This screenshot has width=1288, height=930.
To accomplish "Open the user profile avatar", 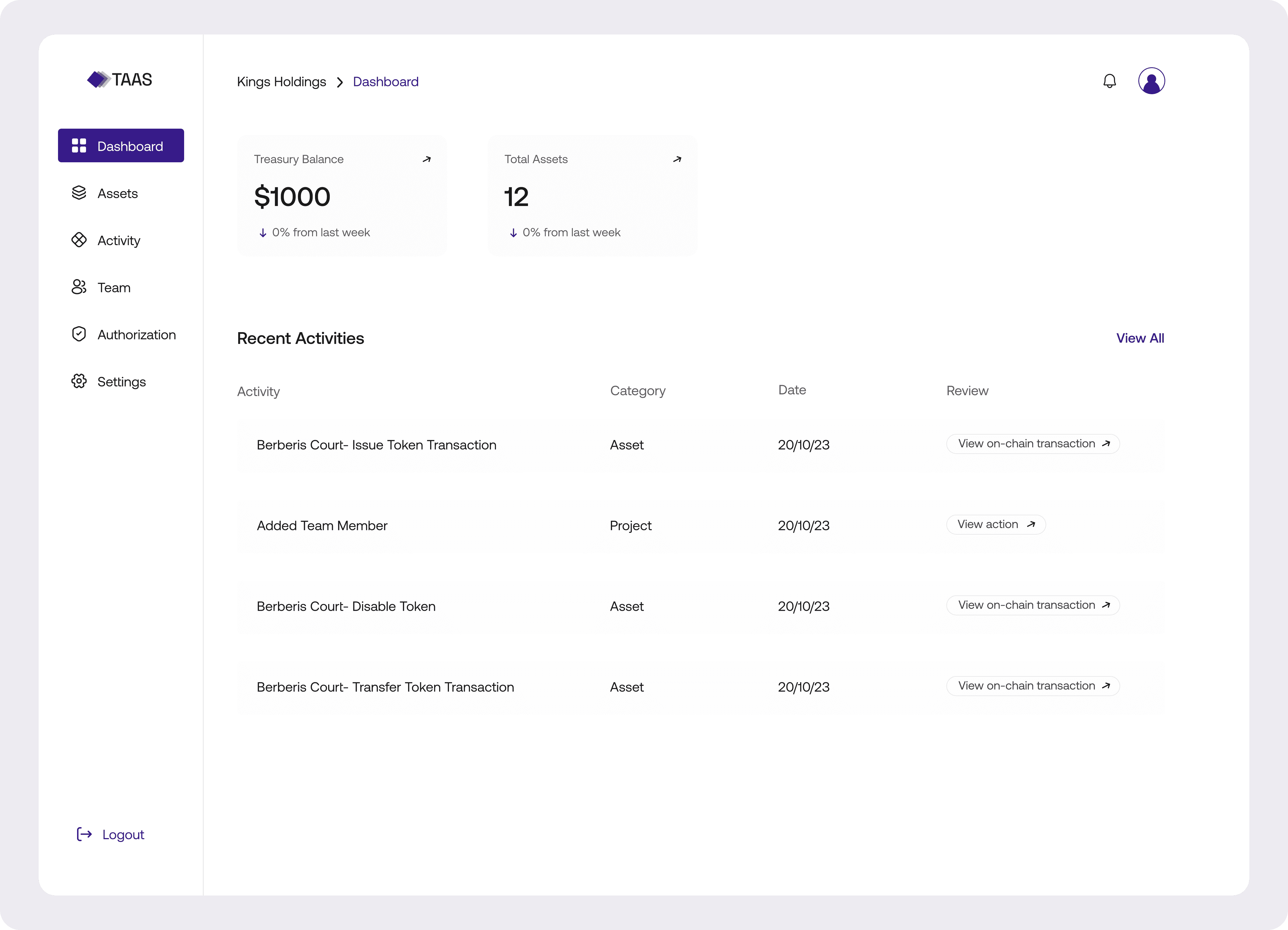I will (1151, 81).
